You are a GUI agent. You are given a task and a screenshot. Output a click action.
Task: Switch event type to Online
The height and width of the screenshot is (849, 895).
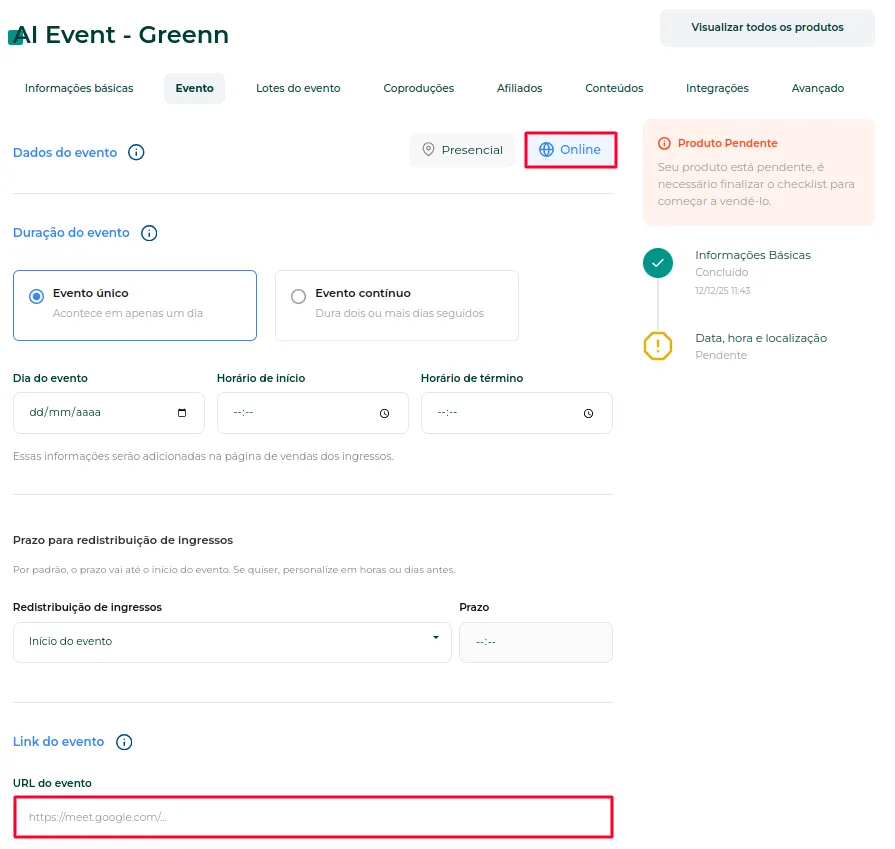point(570,150)
